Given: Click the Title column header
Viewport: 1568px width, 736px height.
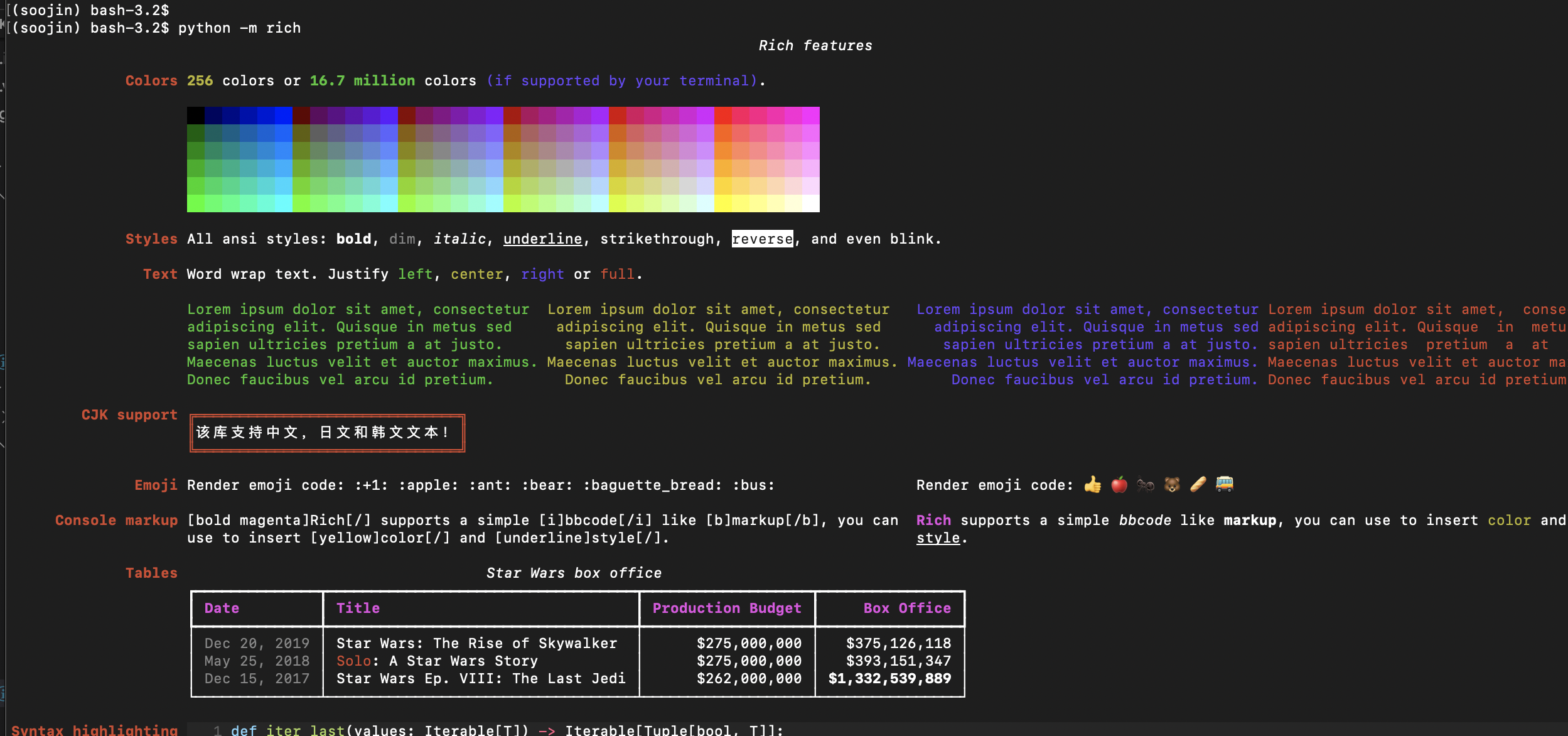Looking at the screenshot, I should click(x=358, y=608).
